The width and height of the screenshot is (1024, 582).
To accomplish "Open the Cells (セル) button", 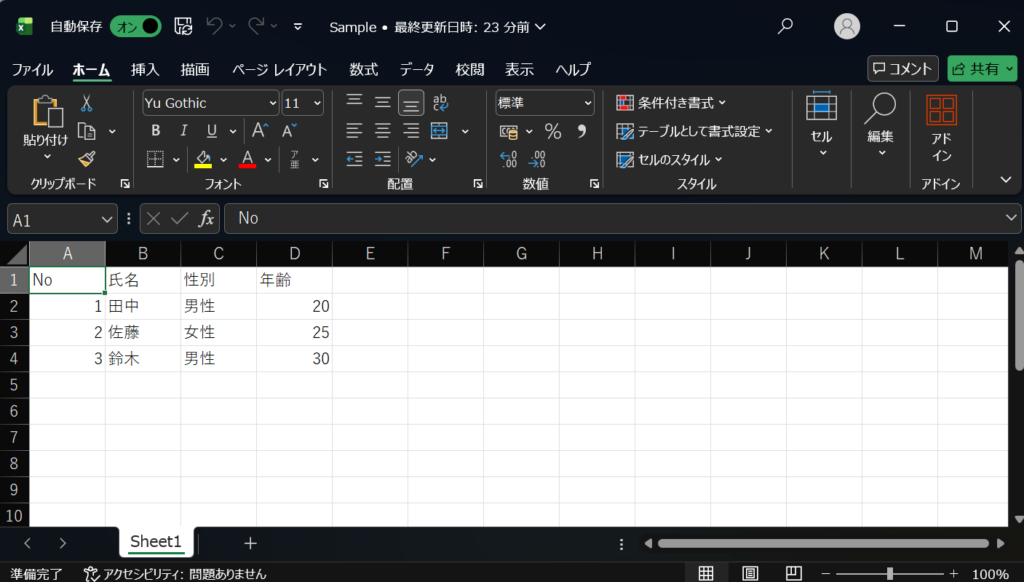I will pyautogui.click(x=821, y=124).
